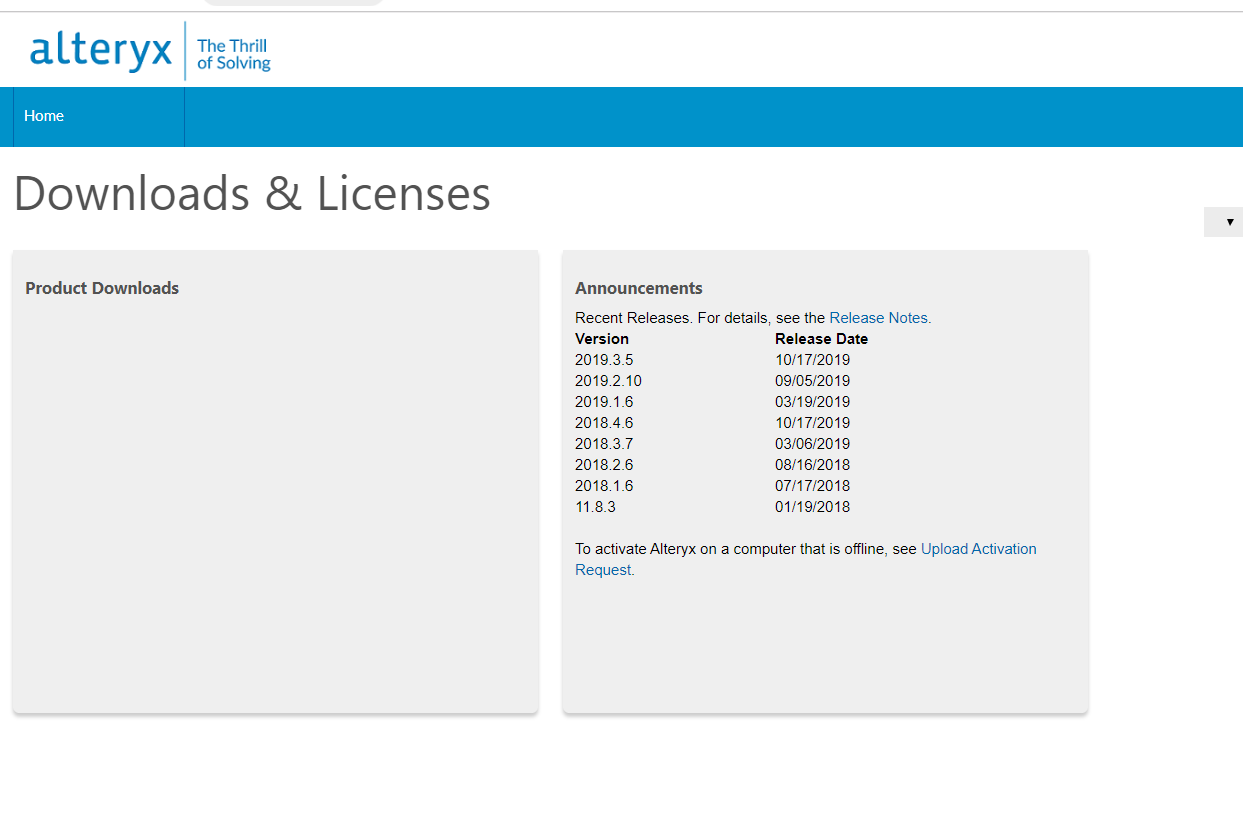Select version 2018.4.6 in the release list
The height and width of the screenshot is (820, 1243).
pyautogui.click(x=604, y=422)
